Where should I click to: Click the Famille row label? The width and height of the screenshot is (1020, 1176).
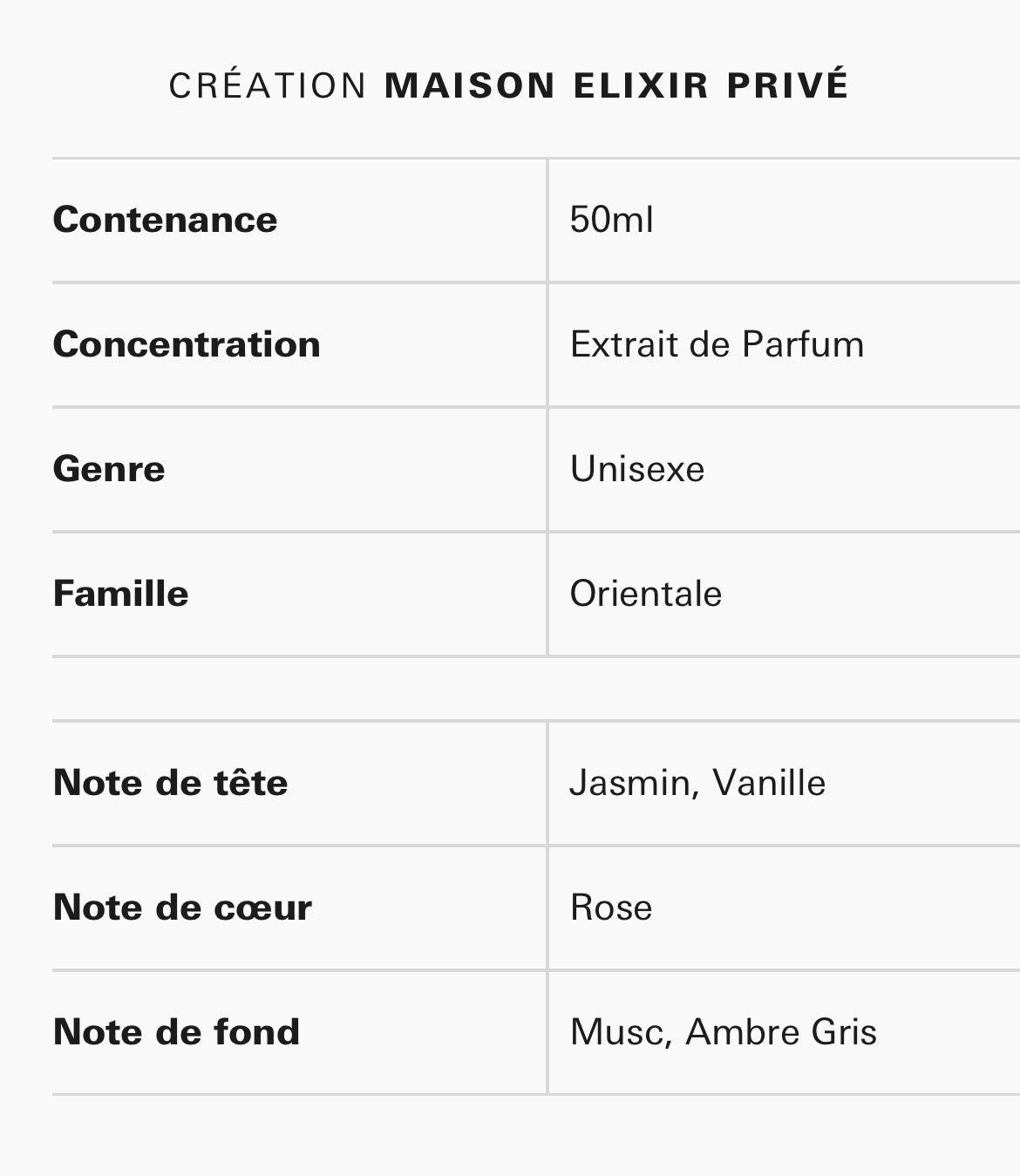pos(120,594)
